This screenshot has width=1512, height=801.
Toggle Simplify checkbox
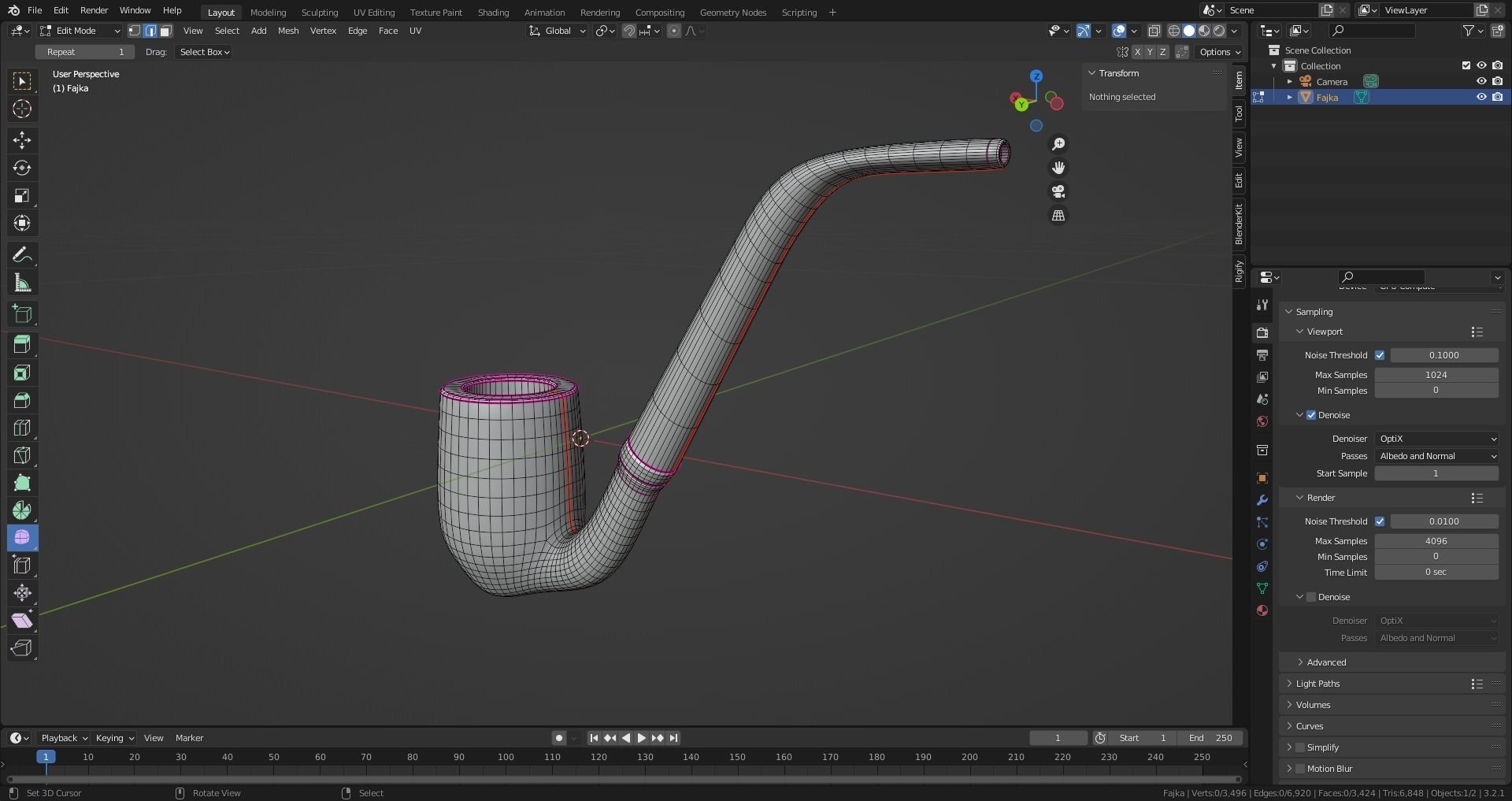tap(1300, 747)
